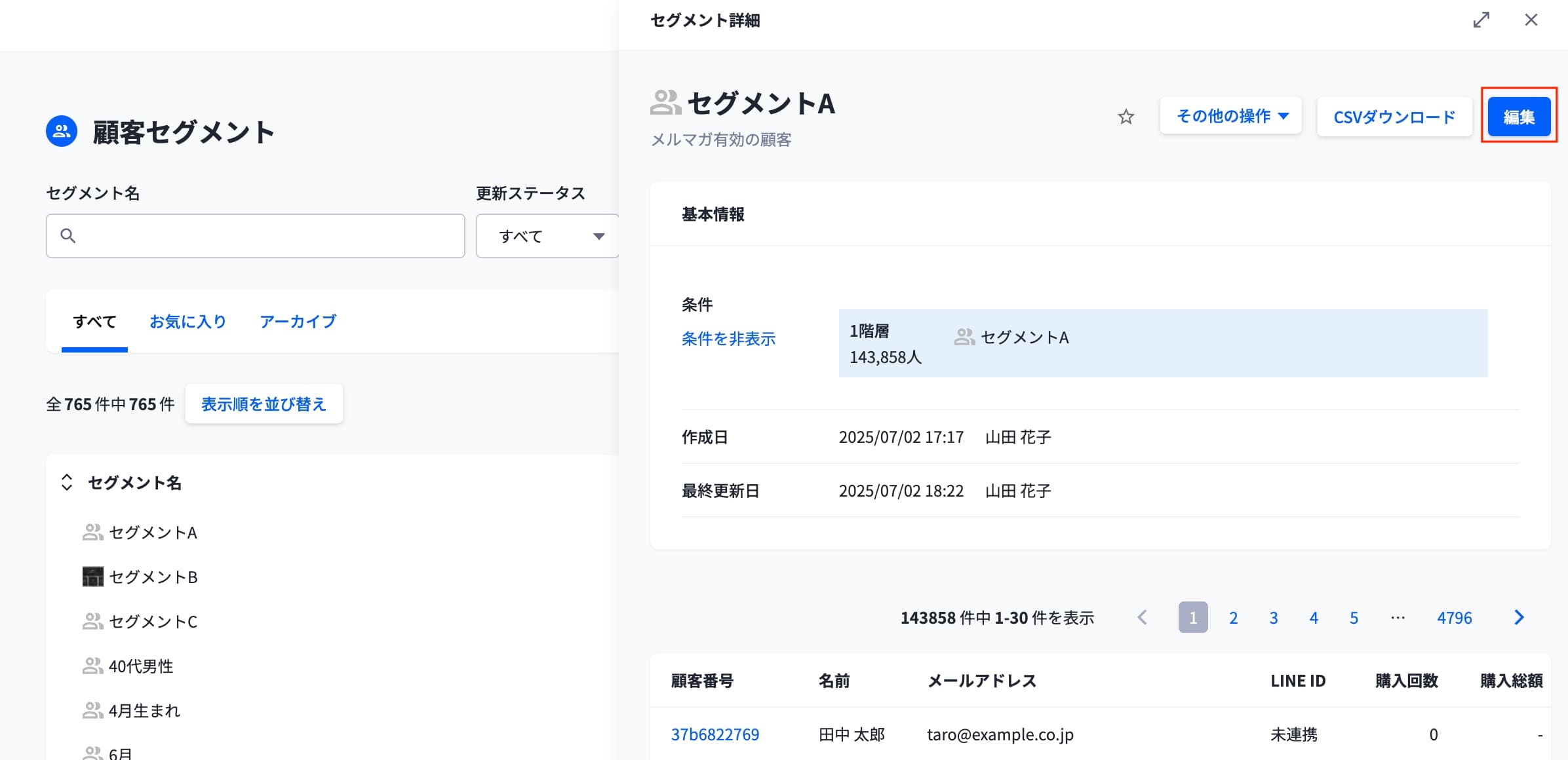
Task: Open customer number 37b6822769 link
Action: (x=715, y=734)
